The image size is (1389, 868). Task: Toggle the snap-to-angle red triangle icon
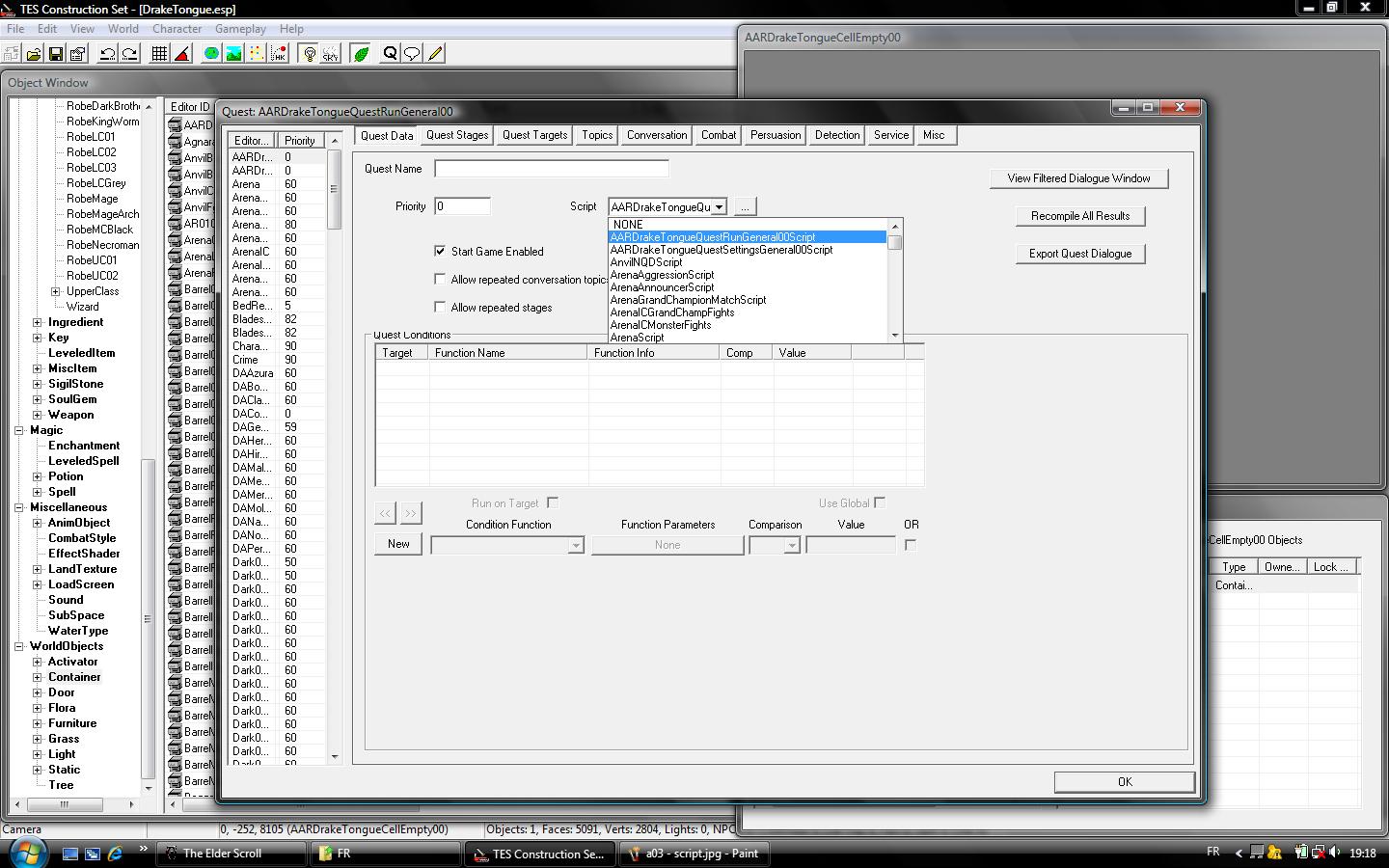(x=181, y=54)
